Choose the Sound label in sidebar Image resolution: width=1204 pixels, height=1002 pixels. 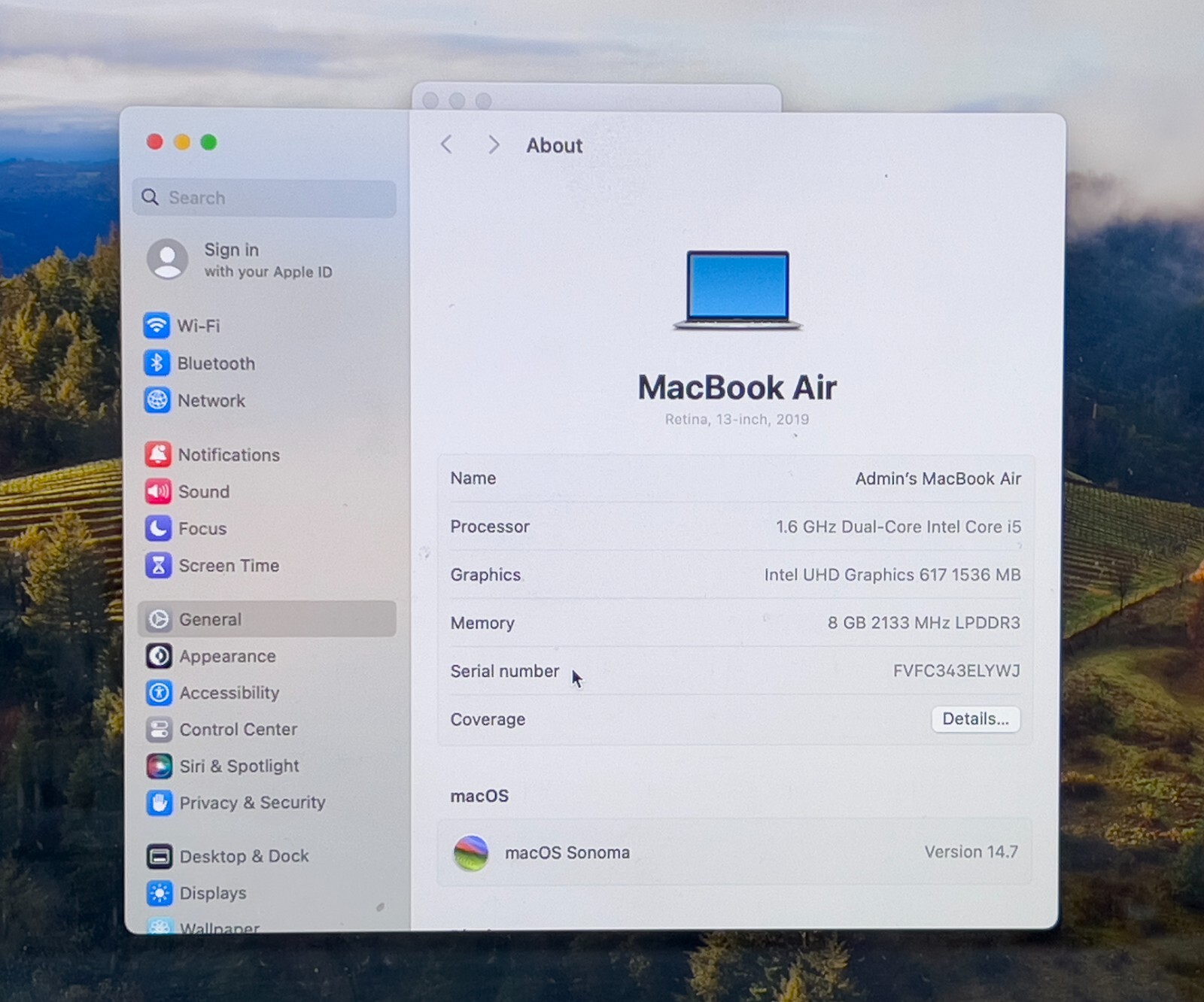click(x=204, y=492)
